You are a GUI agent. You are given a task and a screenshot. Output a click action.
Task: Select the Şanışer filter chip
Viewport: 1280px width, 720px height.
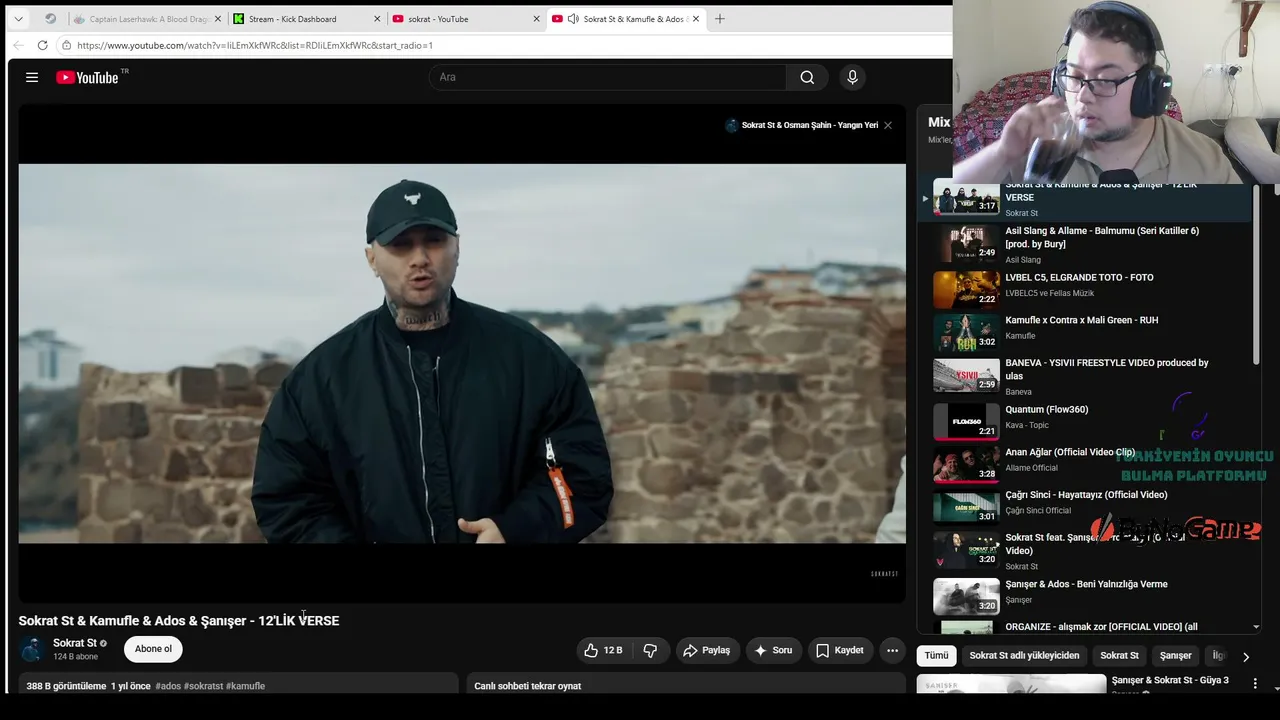tap(1175, 656)
